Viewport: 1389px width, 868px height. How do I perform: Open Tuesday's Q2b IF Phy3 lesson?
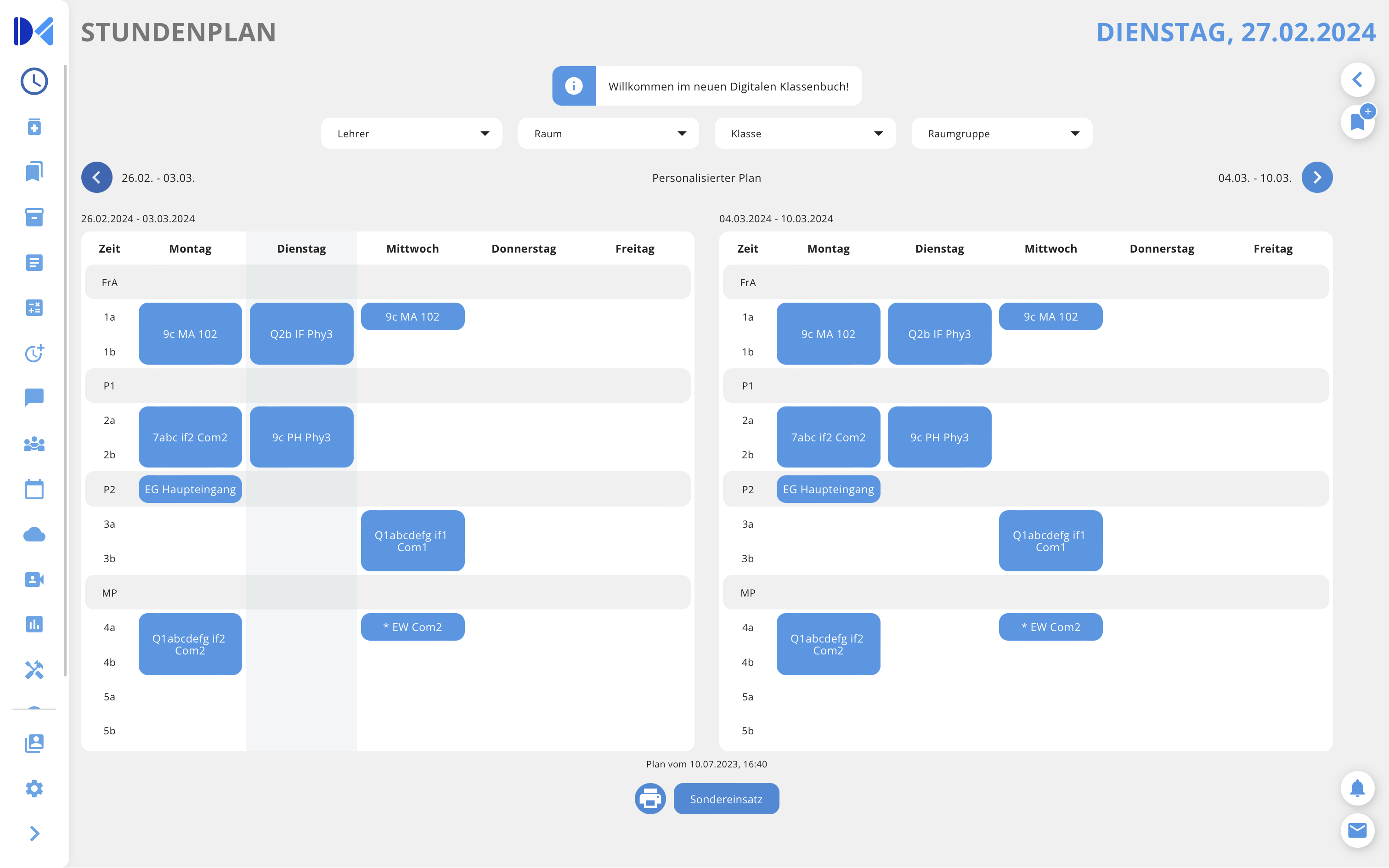[x=301, y=333]
